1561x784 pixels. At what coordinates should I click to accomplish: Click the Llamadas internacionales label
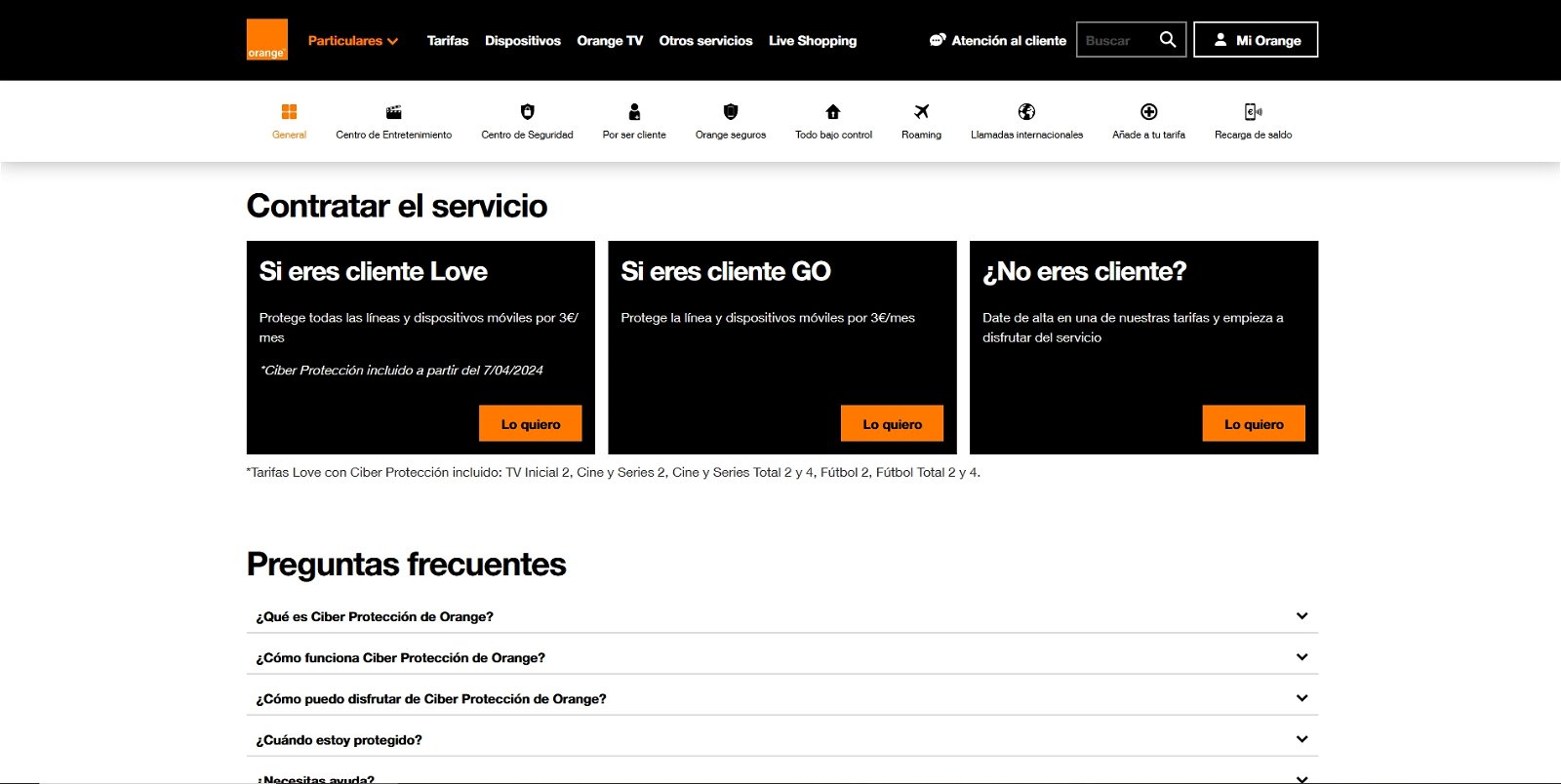click(x=1026, y=136)
